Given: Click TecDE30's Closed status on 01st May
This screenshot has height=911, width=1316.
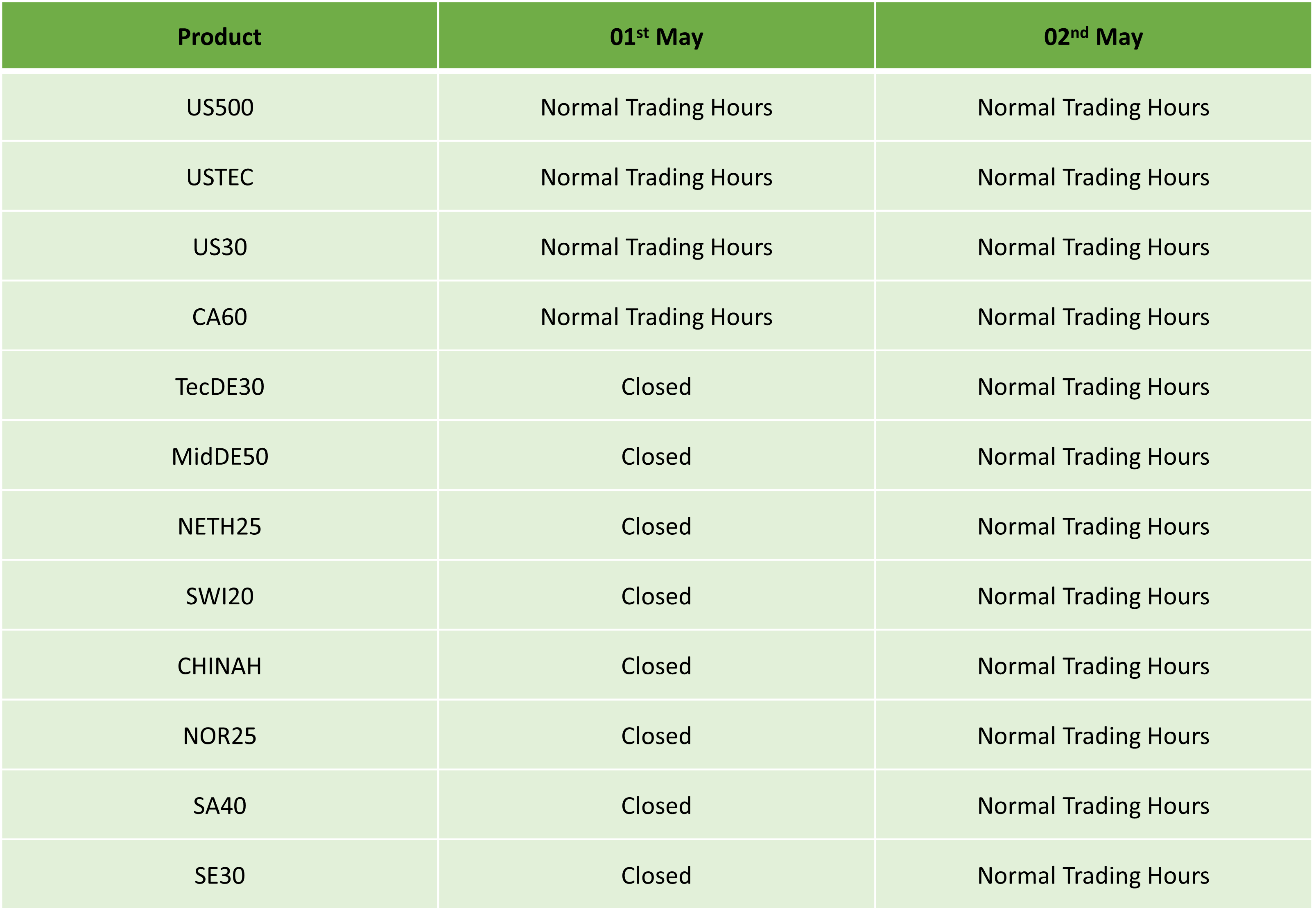Looking at the screenshot, I should point(656,387).
